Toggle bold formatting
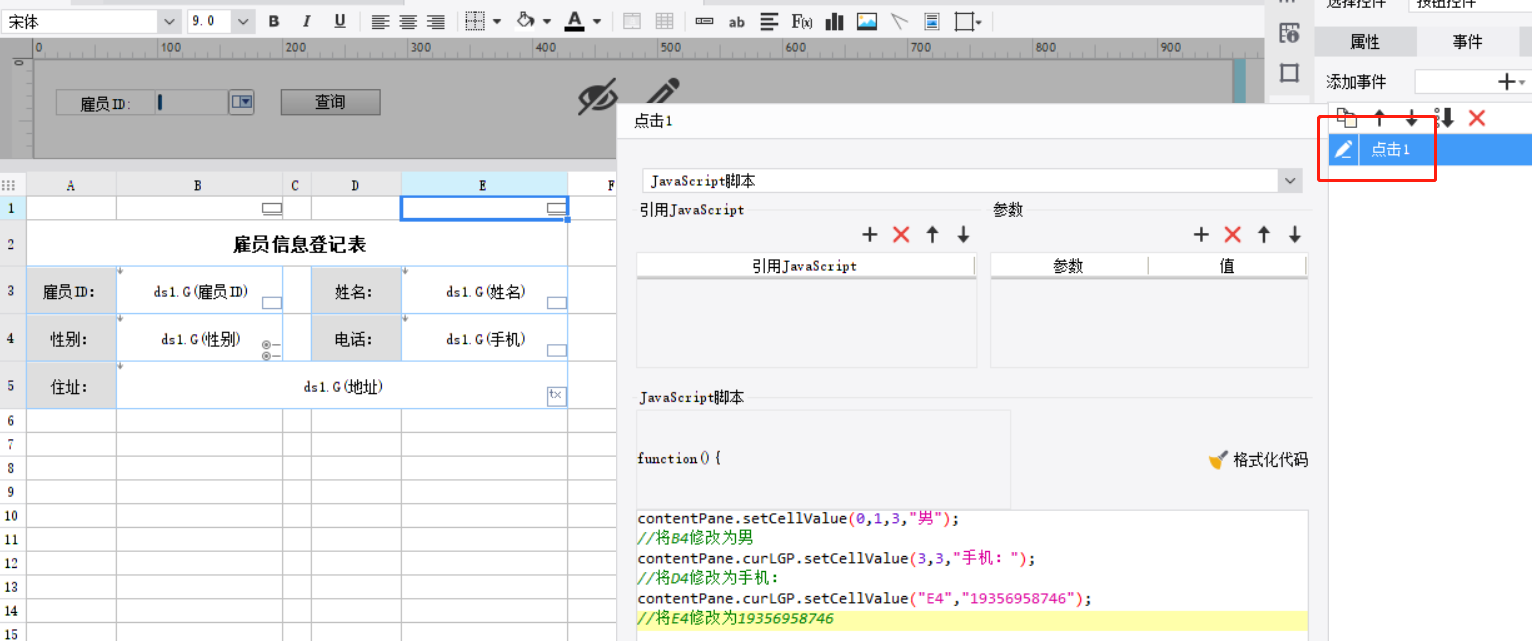The image size is (1532, 641). 274,21
